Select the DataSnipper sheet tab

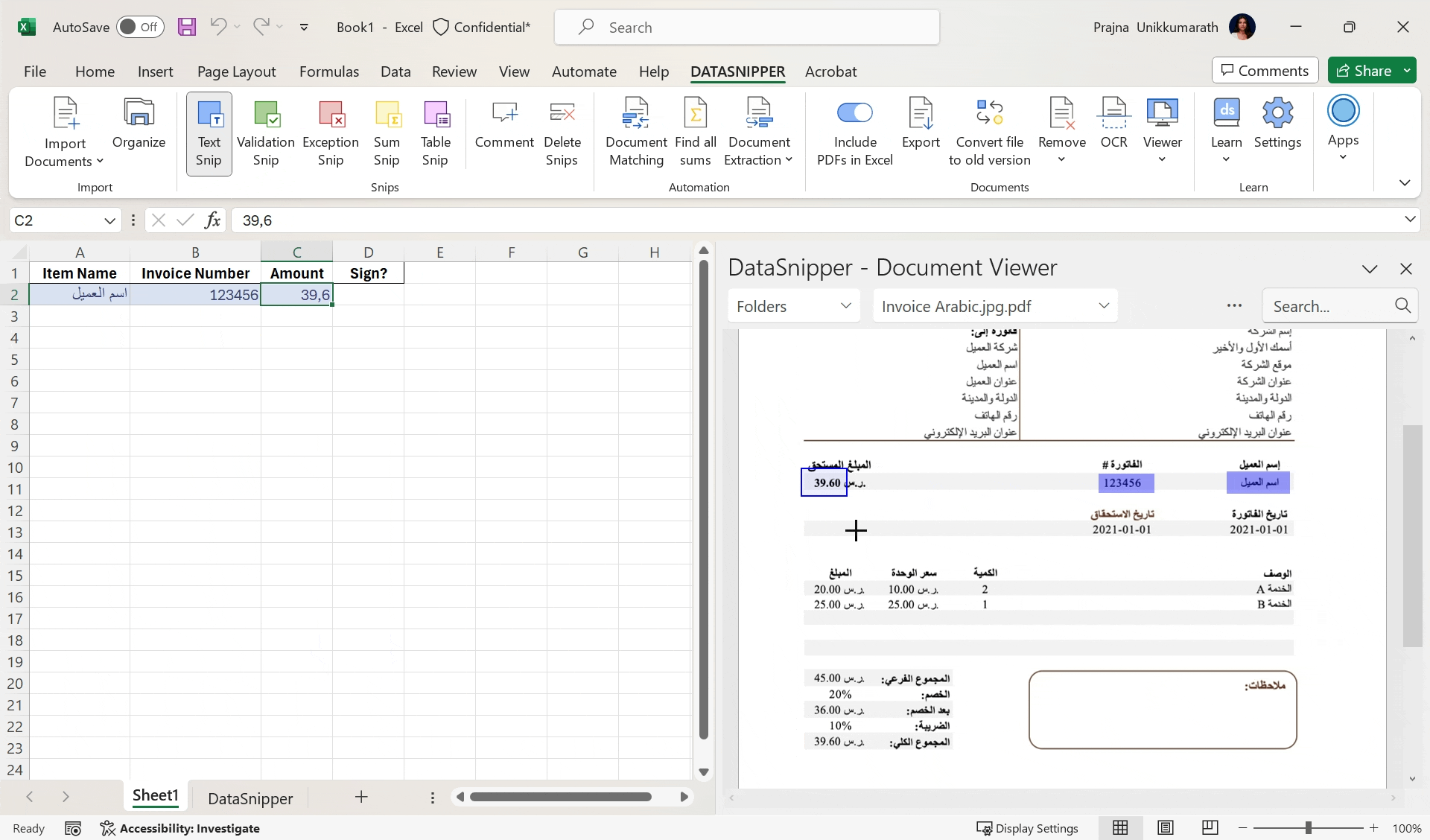pos(250,798)
